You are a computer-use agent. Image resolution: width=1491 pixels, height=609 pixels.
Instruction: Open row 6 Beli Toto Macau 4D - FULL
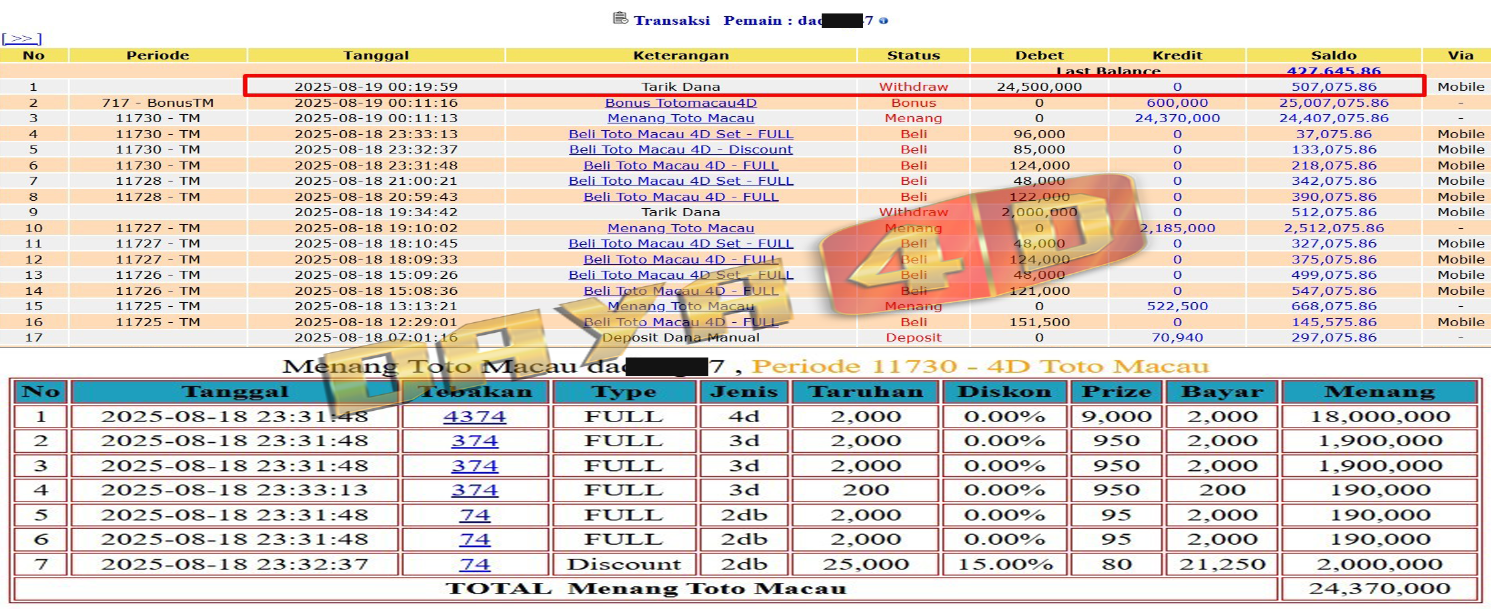pos(680,166)
